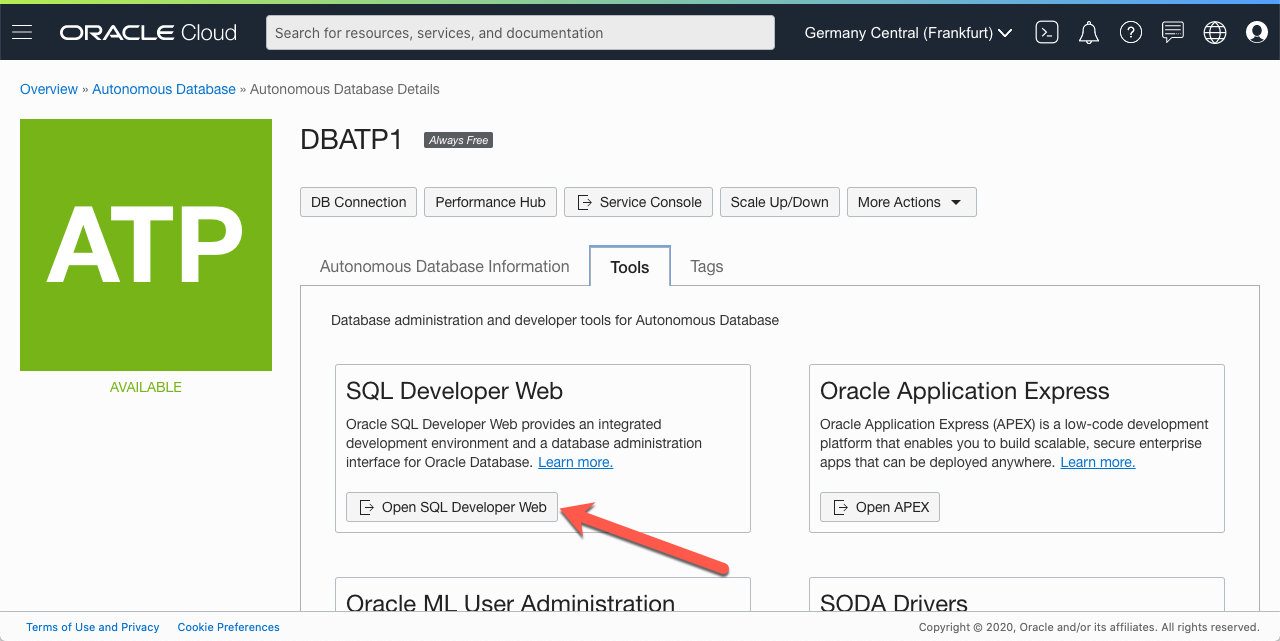Expand the Germany Central (Frankfurt) region selector
The image size is (1280, 641).
908,33
